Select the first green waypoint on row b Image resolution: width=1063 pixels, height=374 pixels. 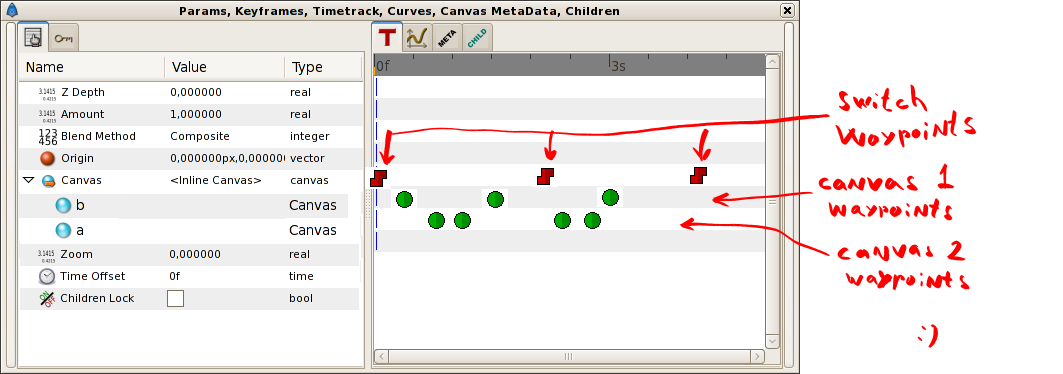[x=404, y=199]
